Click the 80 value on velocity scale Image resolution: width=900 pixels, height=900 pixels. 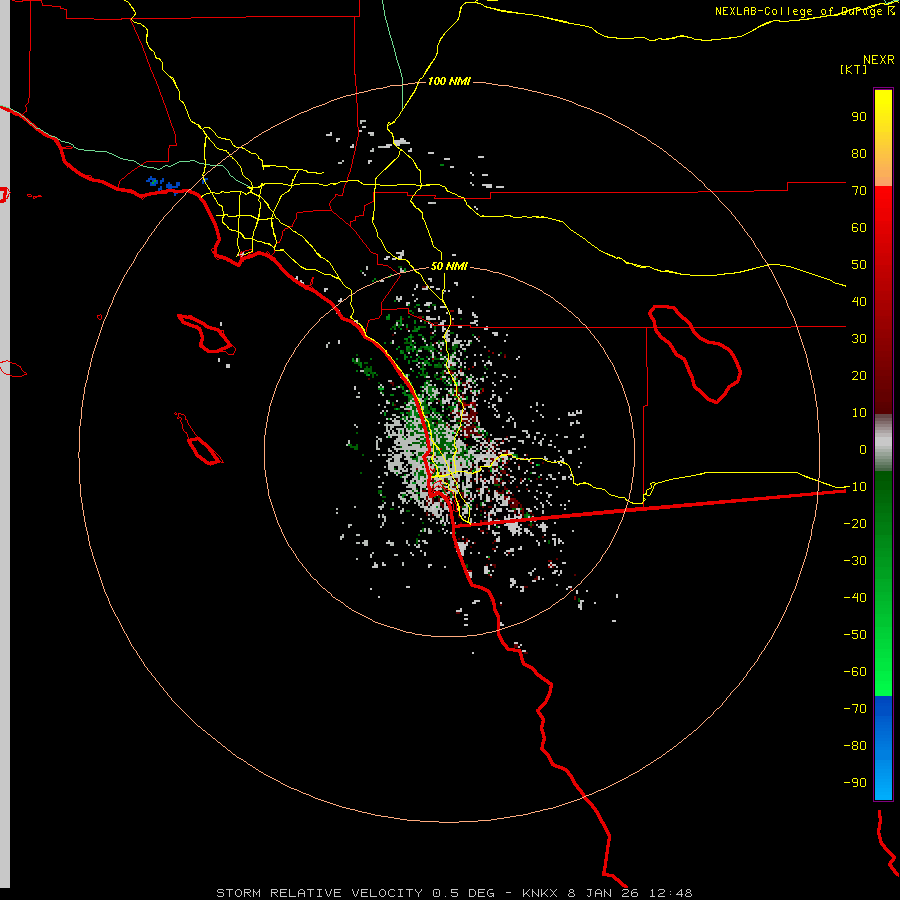(859, 154)
